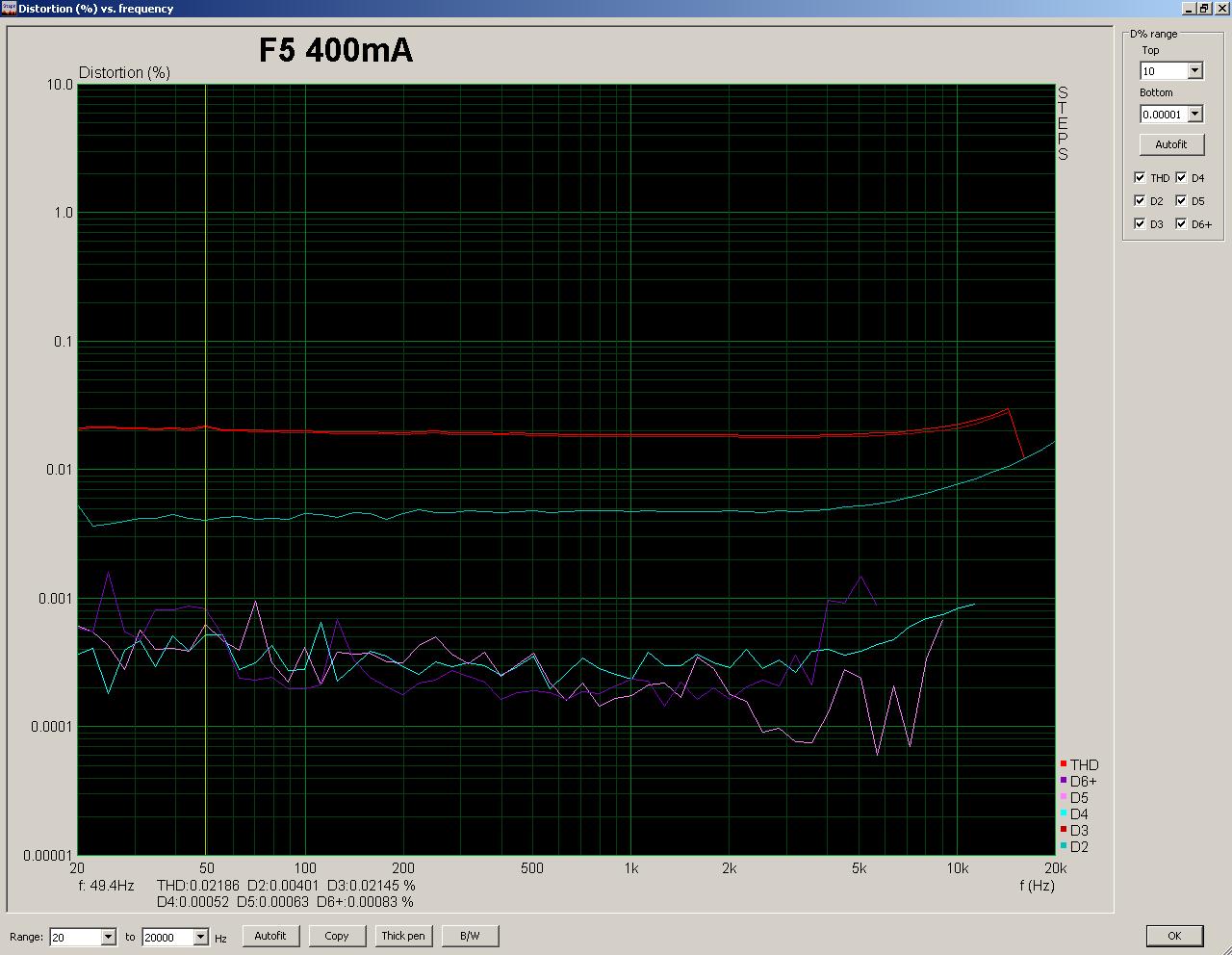Click the f (Hz) axis label

[1038, 885]
